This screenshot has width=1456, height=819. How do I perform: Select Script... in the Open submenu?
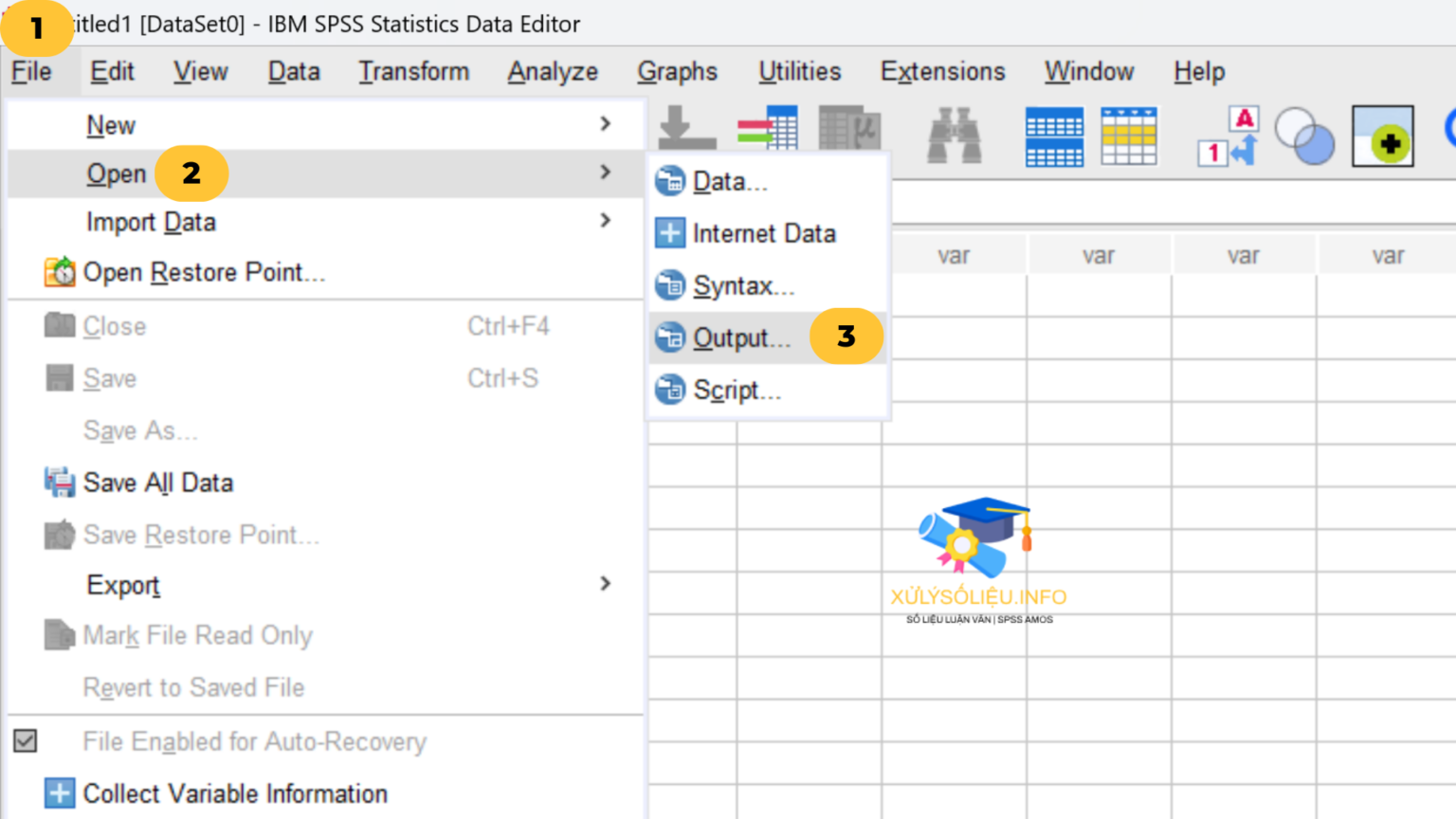click(768, 390)
